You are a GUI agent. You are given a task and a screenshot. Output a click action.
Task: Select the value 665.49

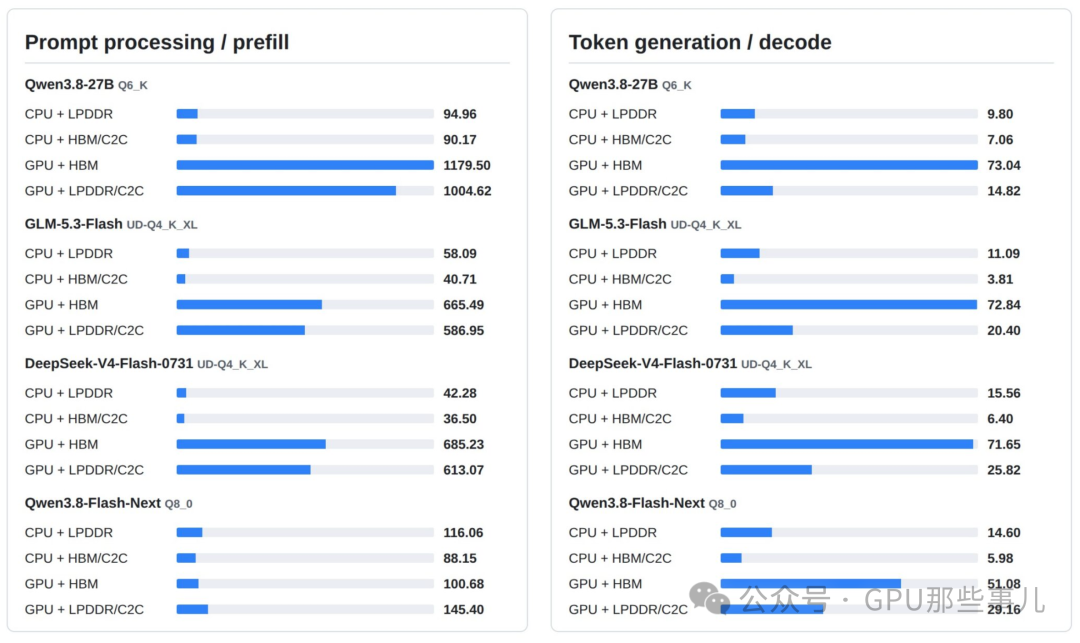tap(464, 305)
